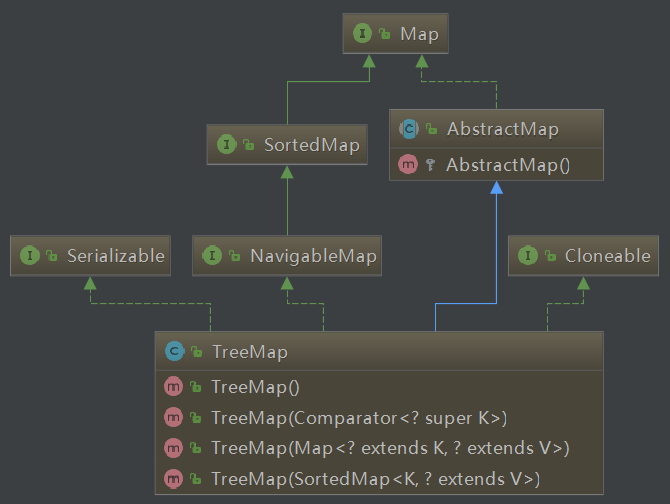Image resolution: width=670 pixels, height=504 pixels.
Task: Select the Cloneable interface node label
Action: tap(608, 256)
